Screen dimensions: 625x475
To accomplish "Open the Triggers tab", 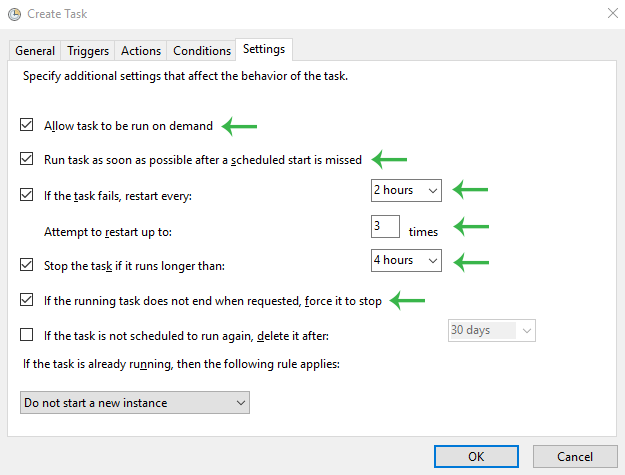I will tap(88, 51).
